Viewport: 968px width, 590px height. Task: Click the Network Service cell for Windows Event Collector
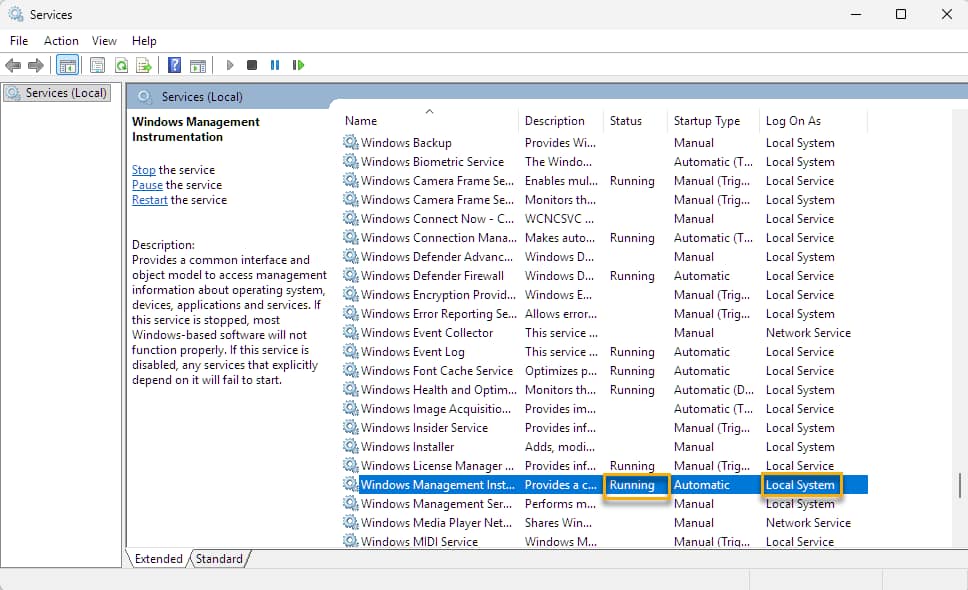pos(808,333)
